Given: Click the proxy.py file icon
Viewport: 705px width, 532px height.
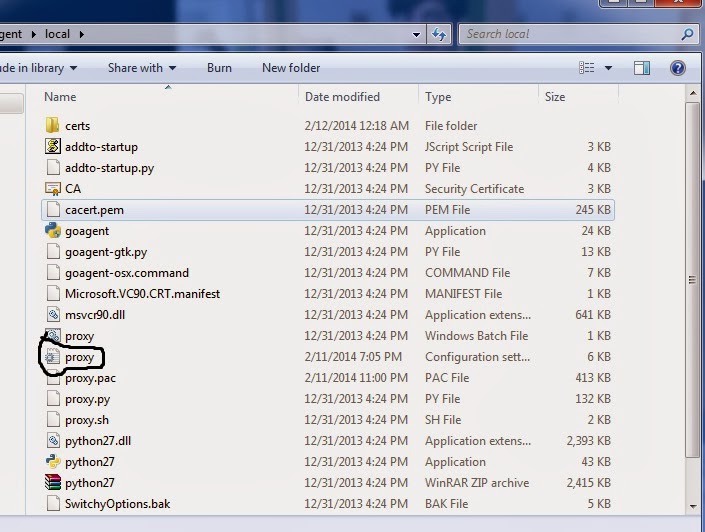Looking at the screenshot, I should tap(53, 399).
